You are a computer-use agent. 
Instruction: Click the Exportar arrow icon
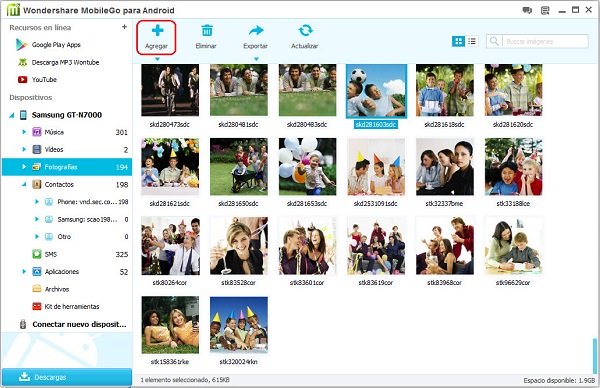point(256,30)
